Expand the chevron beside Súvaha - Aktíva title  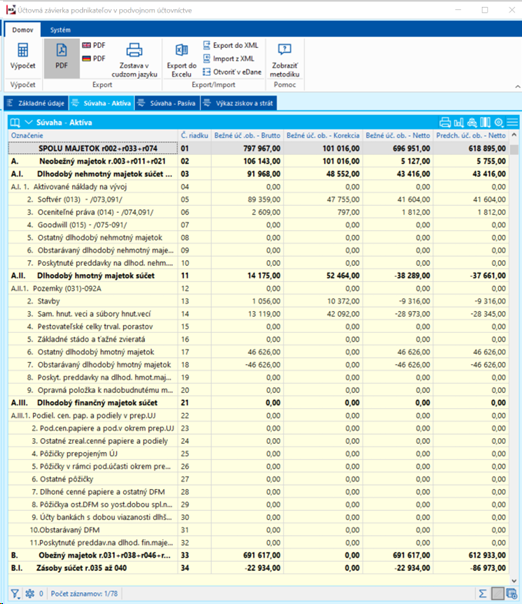29,122
